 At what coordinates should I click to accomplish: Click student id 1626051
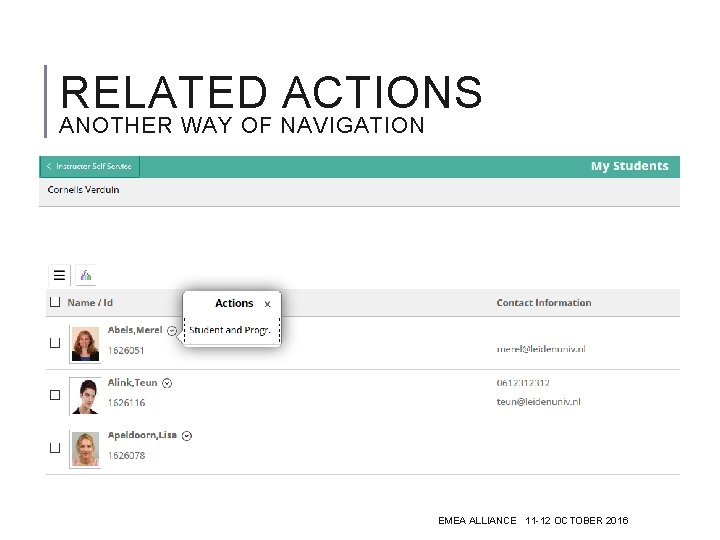pos(126,350)
